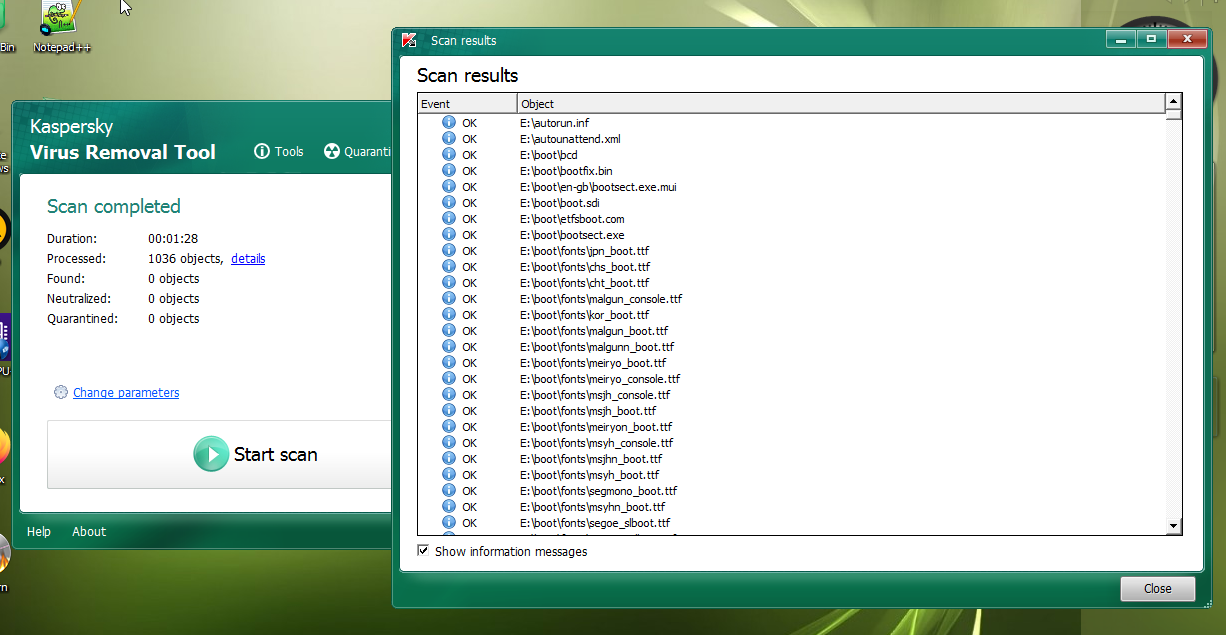Screen dimensions: 1226x635
Task: Click scrollbar up arrow in results list
Action: 1174,102
